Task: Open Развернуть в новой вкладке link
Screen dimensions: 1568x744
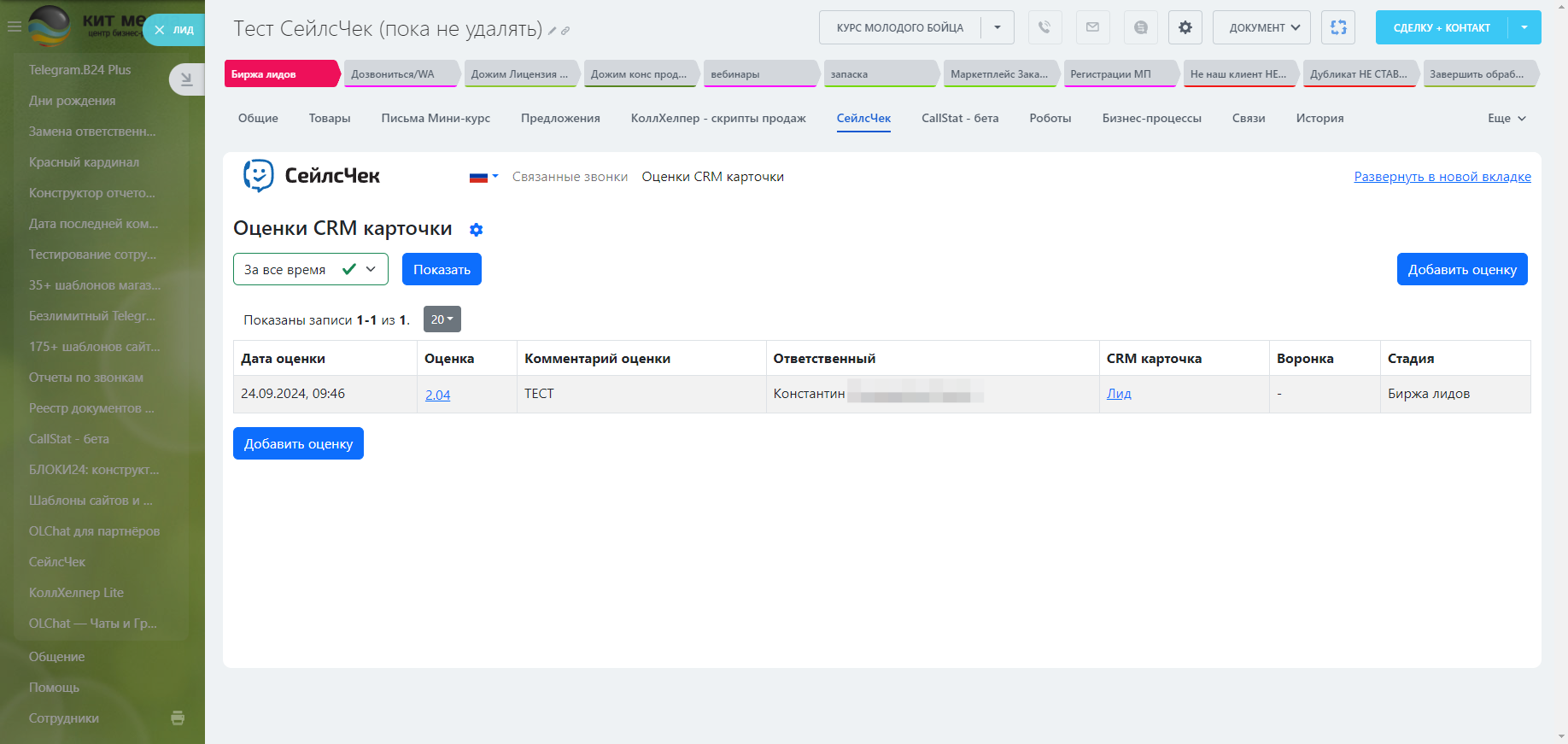Action: (1442, 177)
